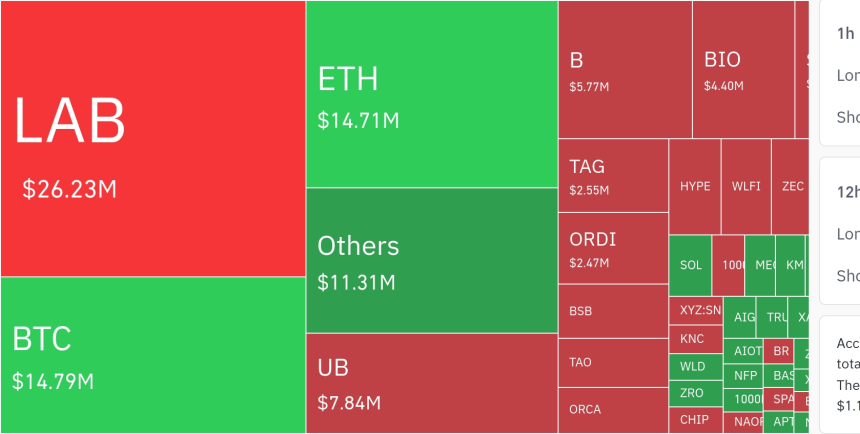Select the Others $11.31M block

432,260
